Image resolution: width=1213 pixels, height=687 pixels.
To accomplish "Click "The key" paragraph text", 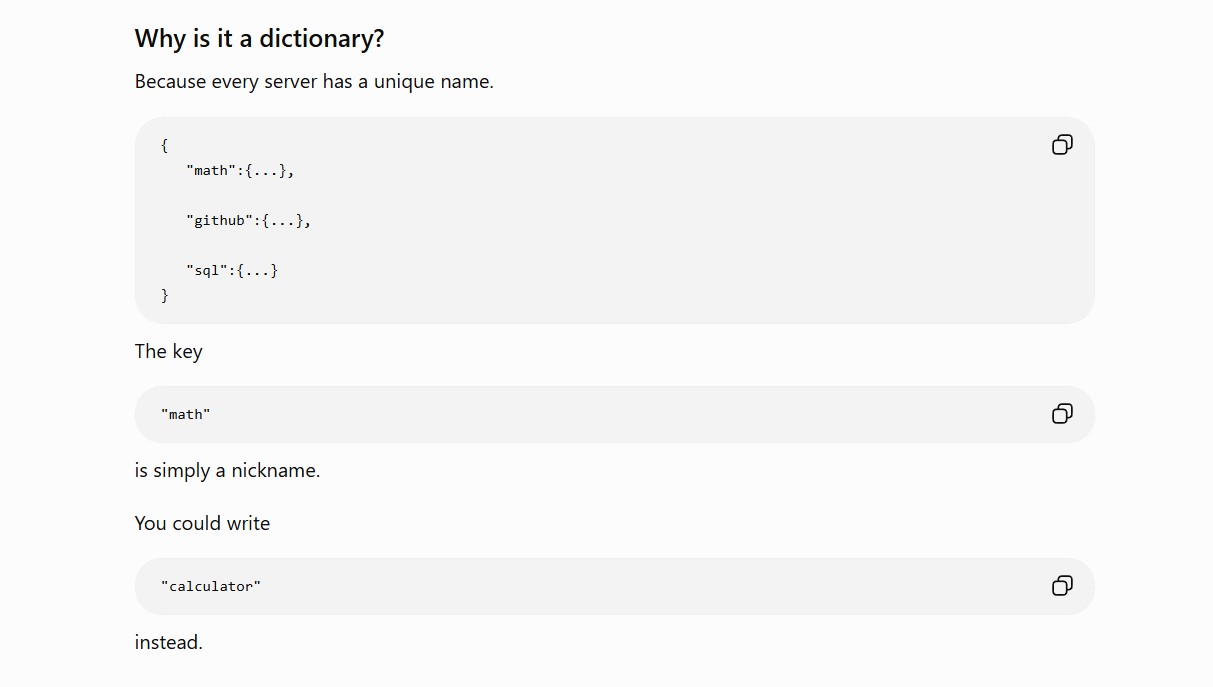I will click(x=169, y=352).
